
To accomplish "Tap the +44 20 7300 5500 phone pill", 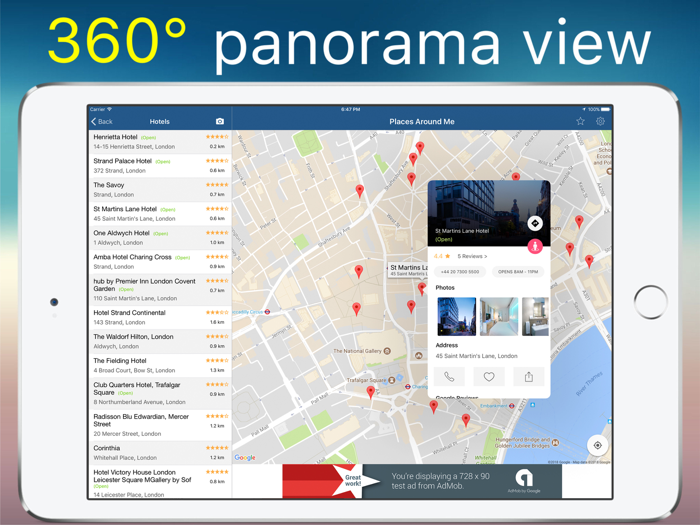I will [460, 271].
